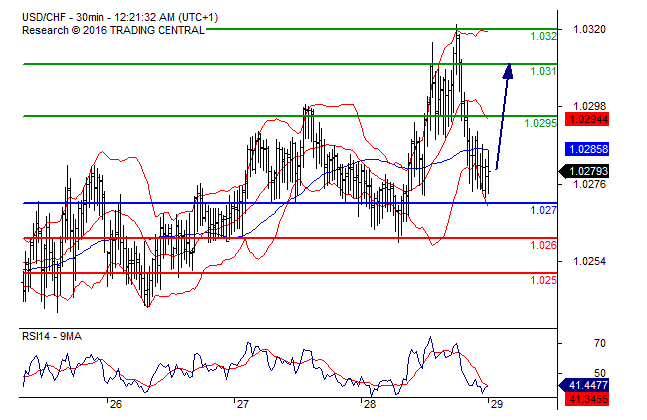This screenshot has height=420, width=647.
Task: Click the 1.0298 price axis label
Action: (589, 106)
